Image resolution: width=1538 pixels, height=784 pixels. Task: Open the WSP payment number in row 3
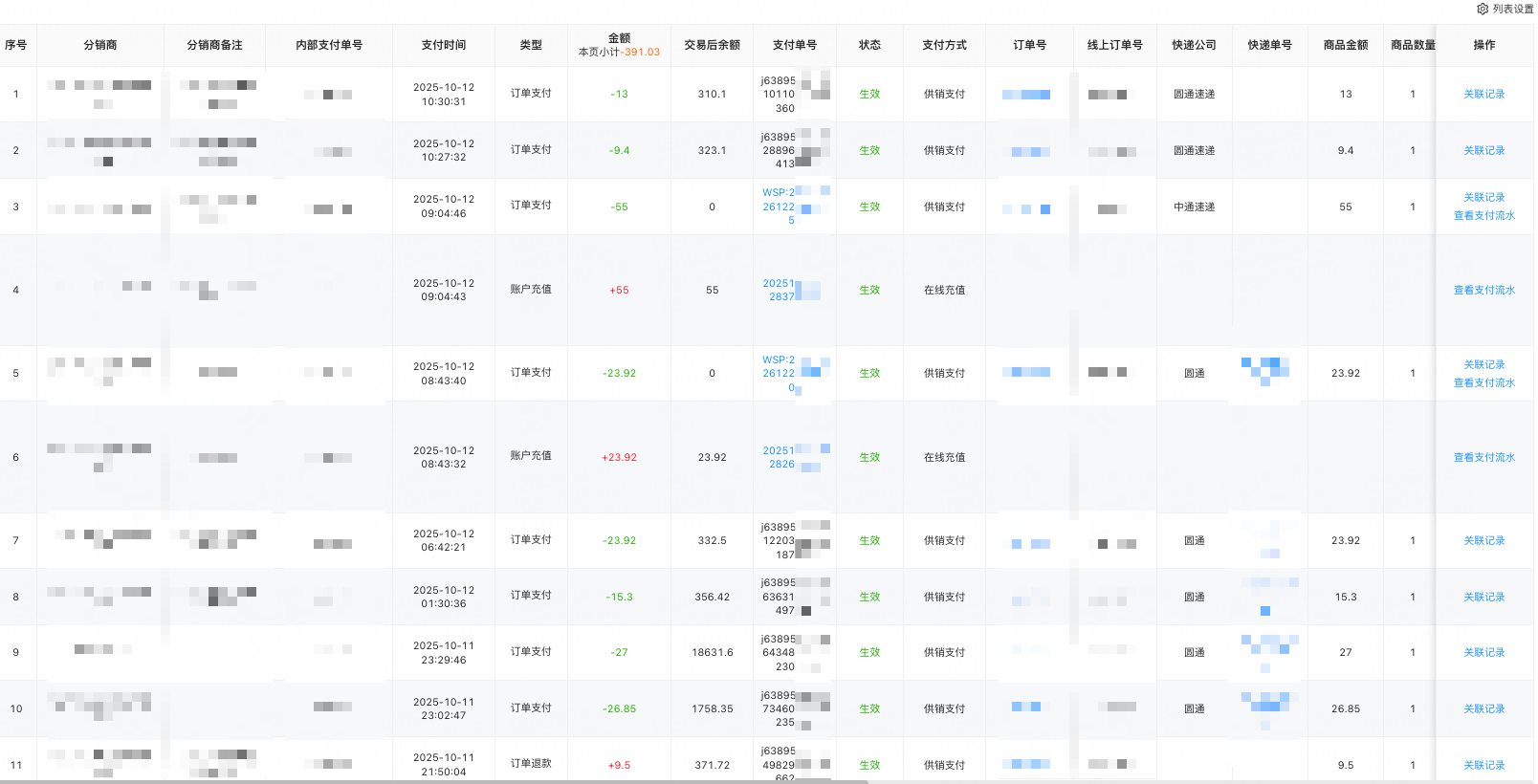coord(779,207)
